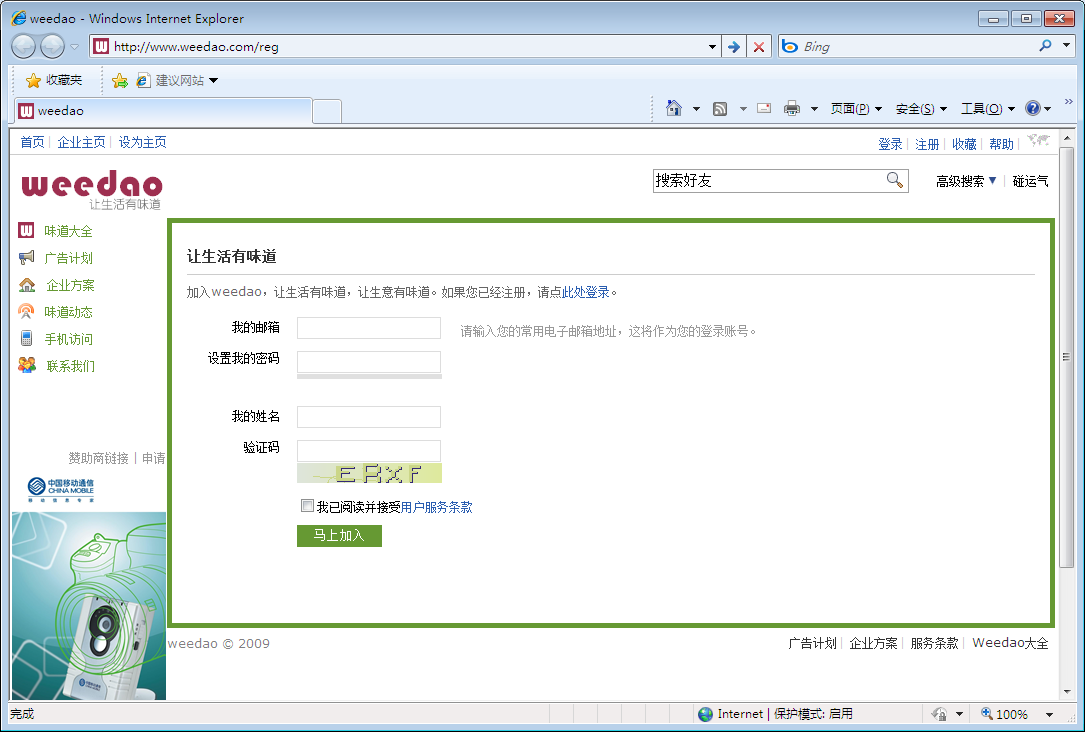
Task: Click the search magnifier in 搜索好友 box
Action: coord(895,181)
